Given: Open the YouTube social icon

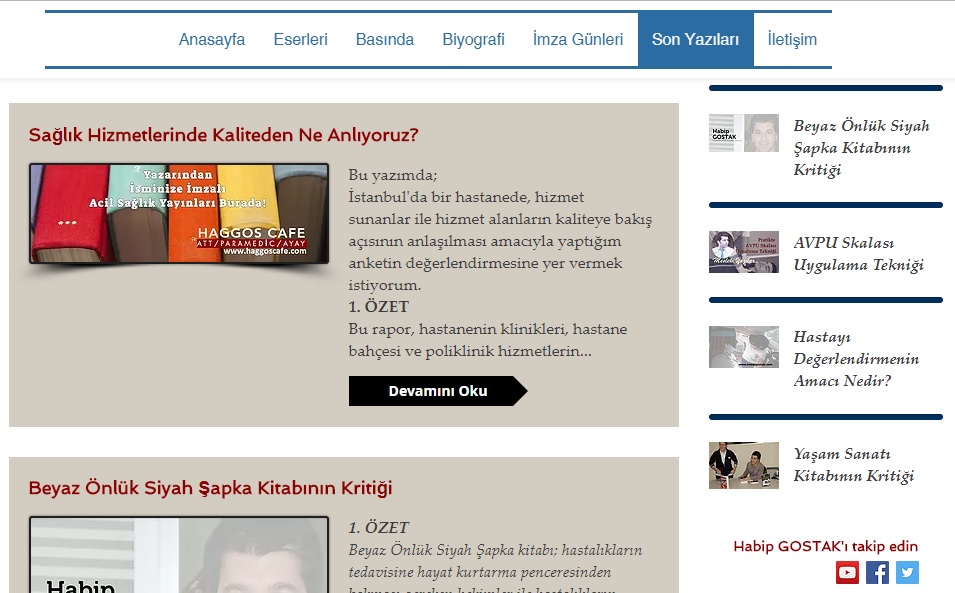Looking at the screenshot, I should click(x=847, y=572).
